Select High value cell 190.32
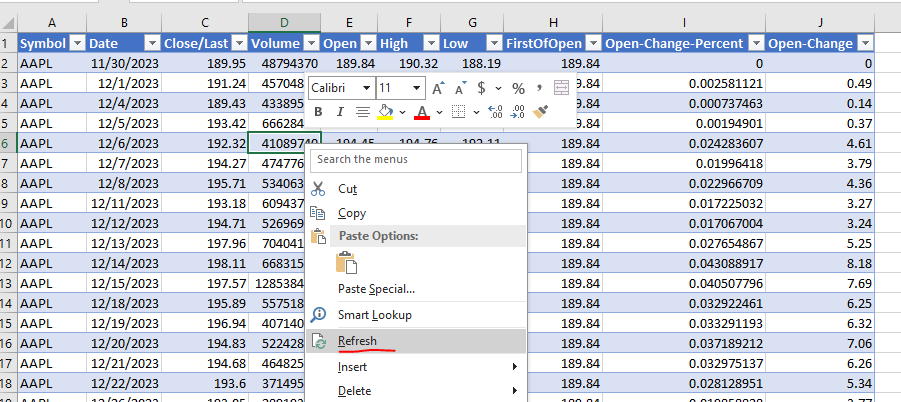This screenshot has height=402, width=901. (410, 63)
